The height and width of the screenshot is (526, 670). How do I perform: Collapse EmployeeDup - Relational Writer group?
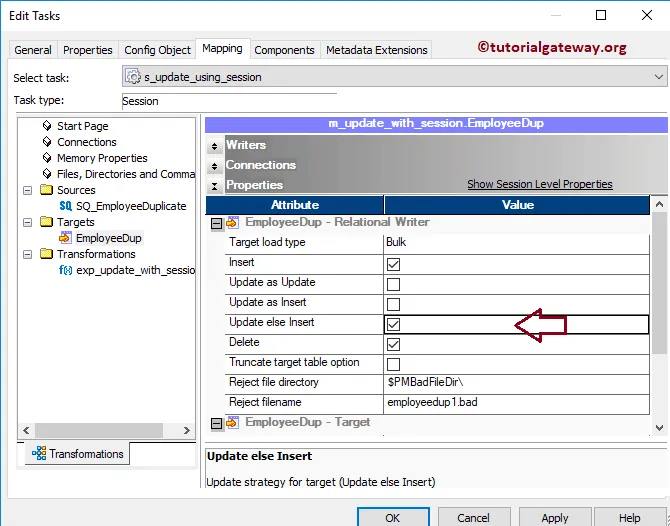(217, 223)
